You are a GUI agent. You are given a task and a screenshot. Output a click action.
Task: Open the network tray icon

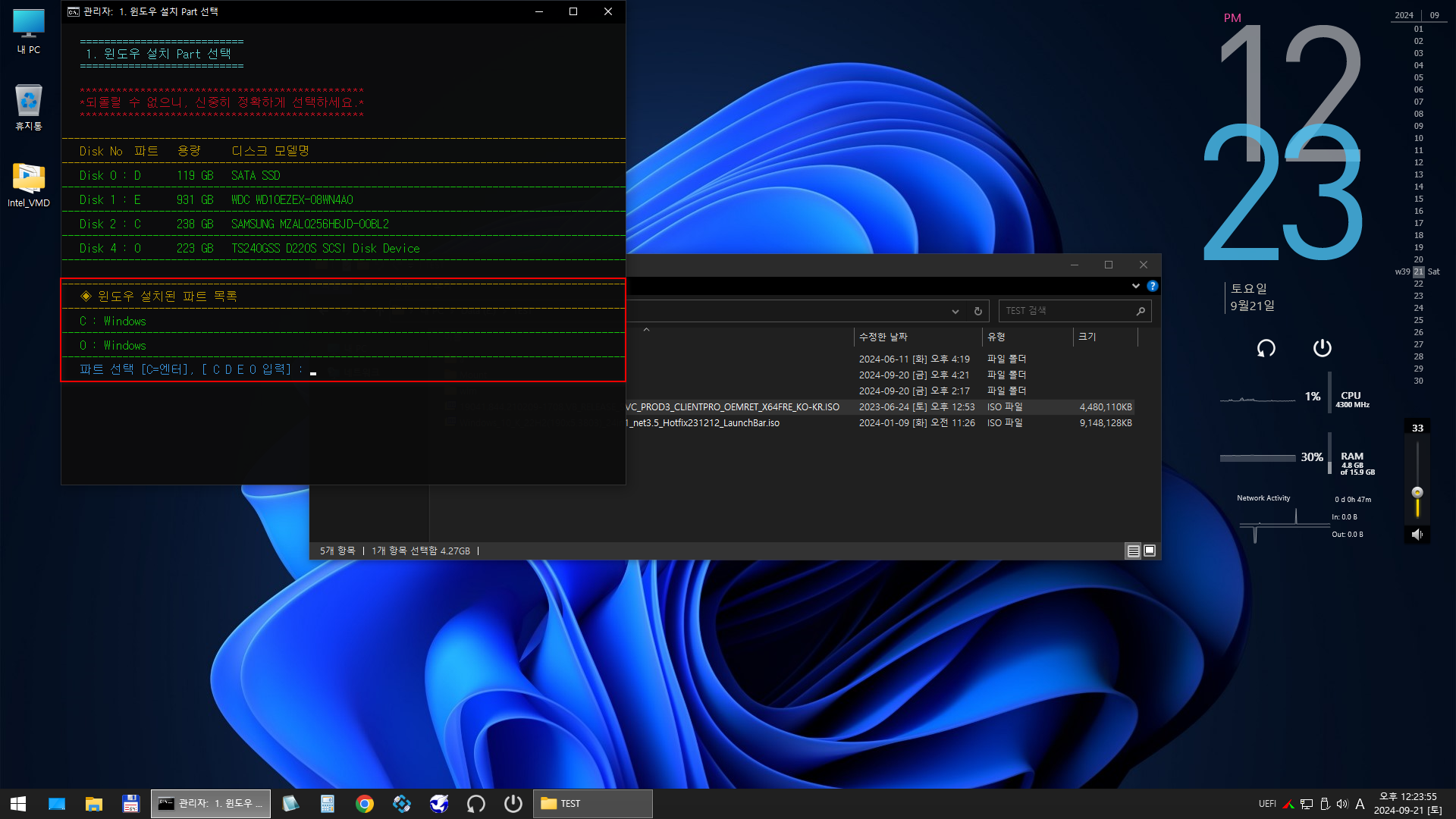(1307, 804)
